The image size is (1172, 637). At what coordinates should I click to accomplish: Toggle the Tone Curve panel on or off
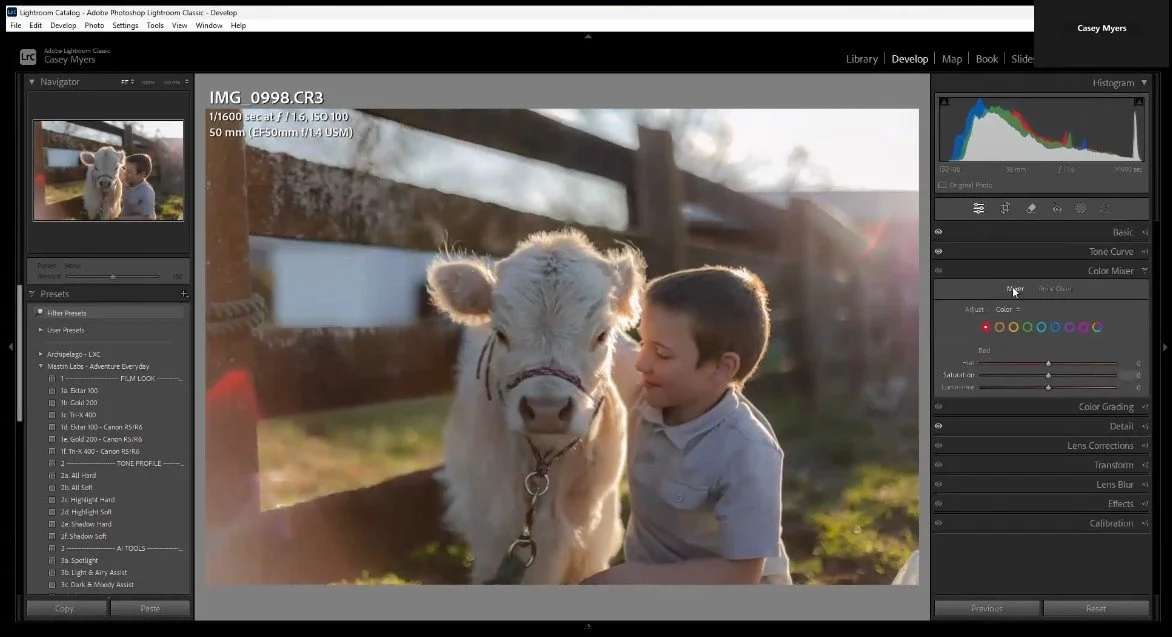(938, 251)
